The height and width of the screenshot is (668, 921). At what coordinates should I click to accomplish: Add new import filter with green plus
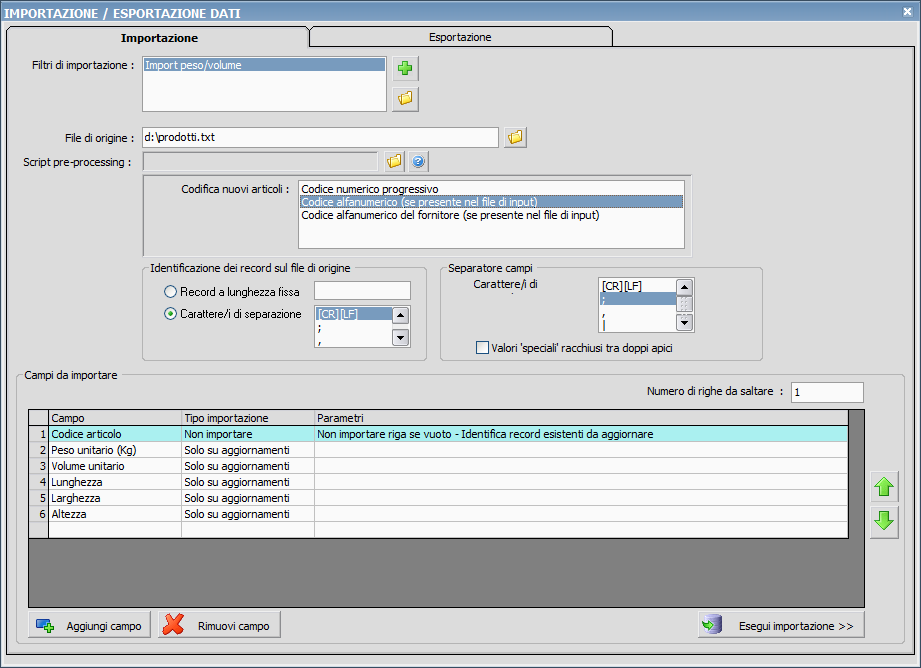[405, 68]
